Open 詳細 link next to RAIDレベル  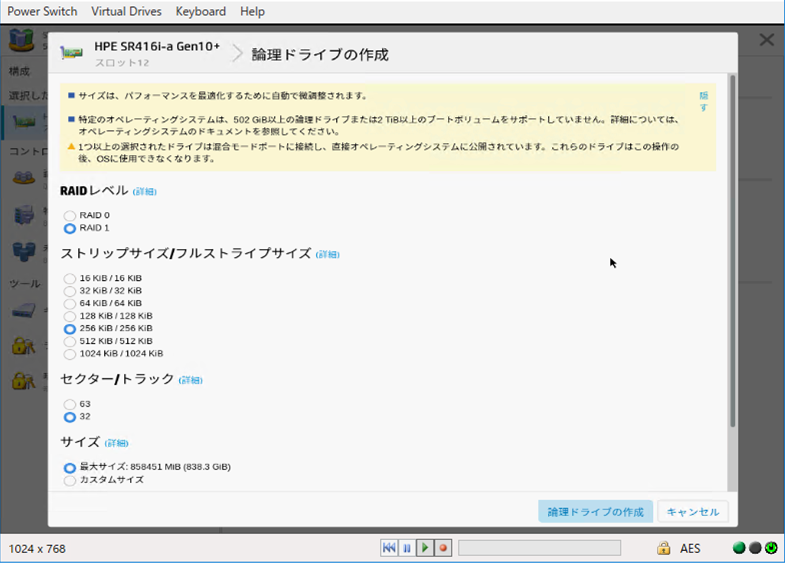point(145,192)
